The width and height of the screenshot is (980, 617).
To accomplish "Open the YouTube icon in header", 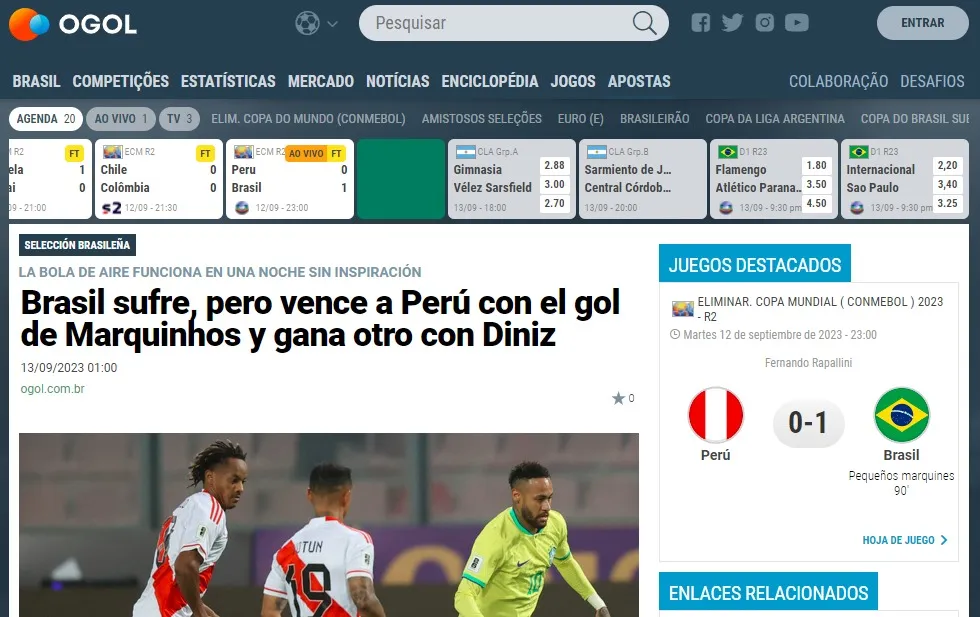I will (x=796, y=23).
